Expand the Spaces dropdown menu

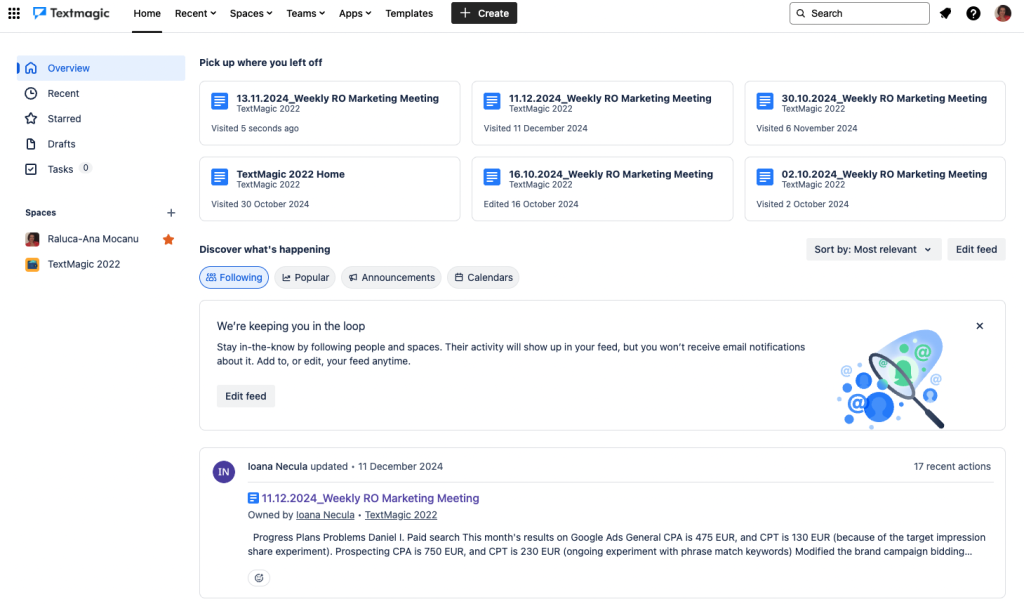click(251, 13)
